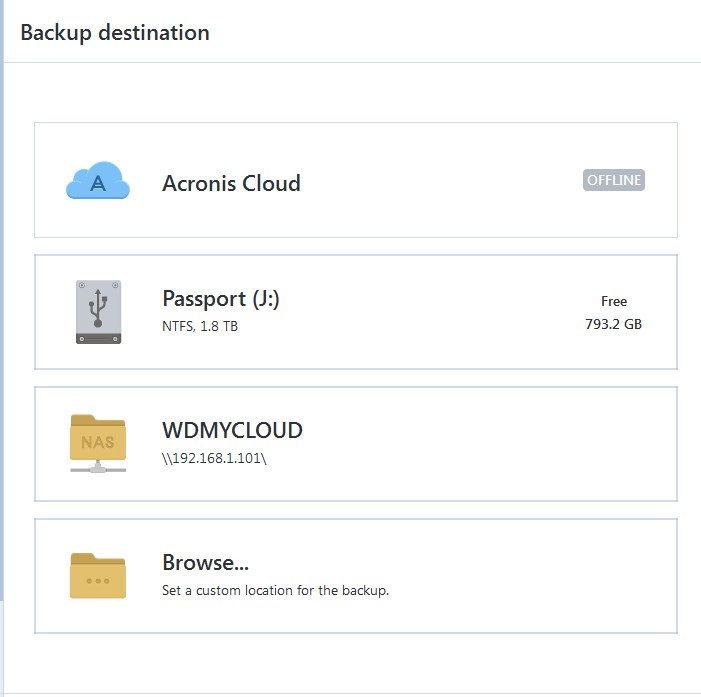Click the OFFLINE status badge

tap(614, 181)
